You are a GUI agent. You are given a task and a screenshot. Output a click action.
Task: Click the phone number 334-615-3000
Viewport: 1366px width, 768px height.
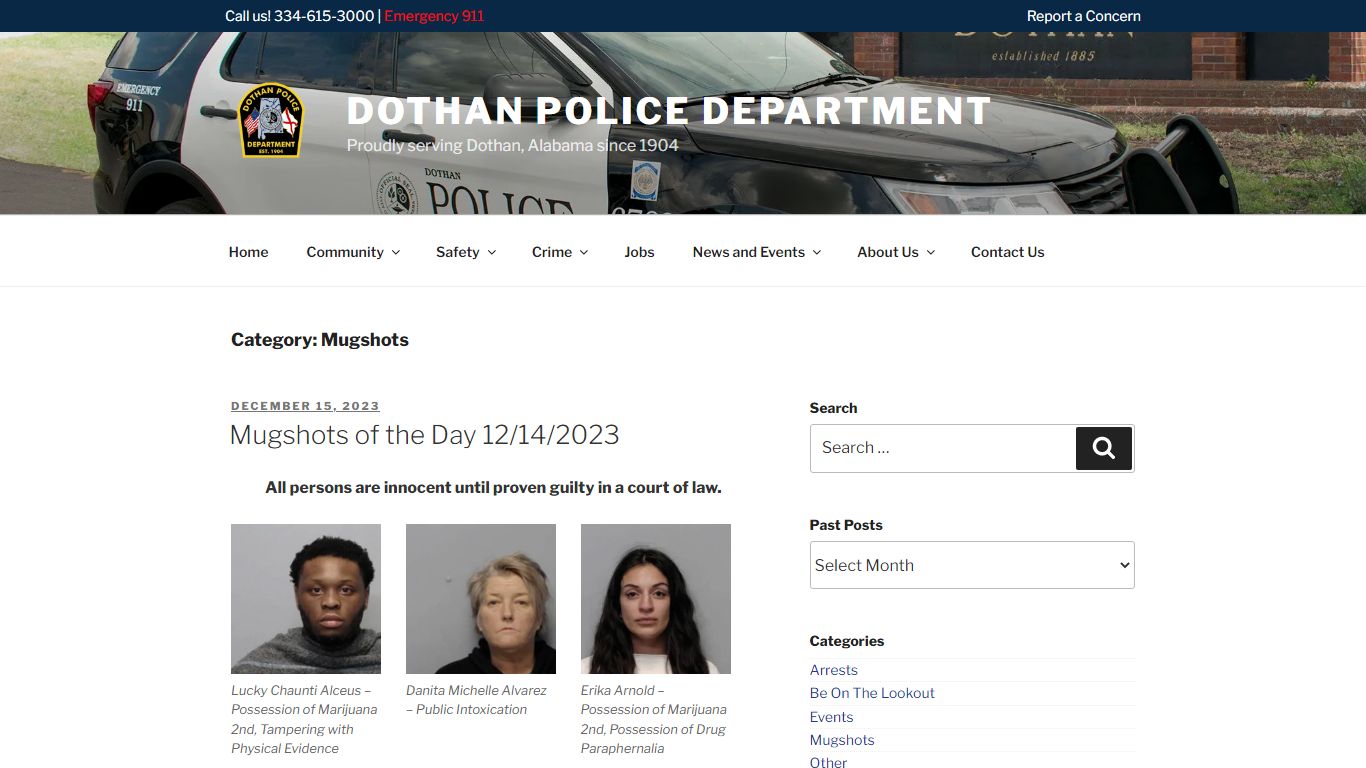pyautogui.click(x=324, y=16)
